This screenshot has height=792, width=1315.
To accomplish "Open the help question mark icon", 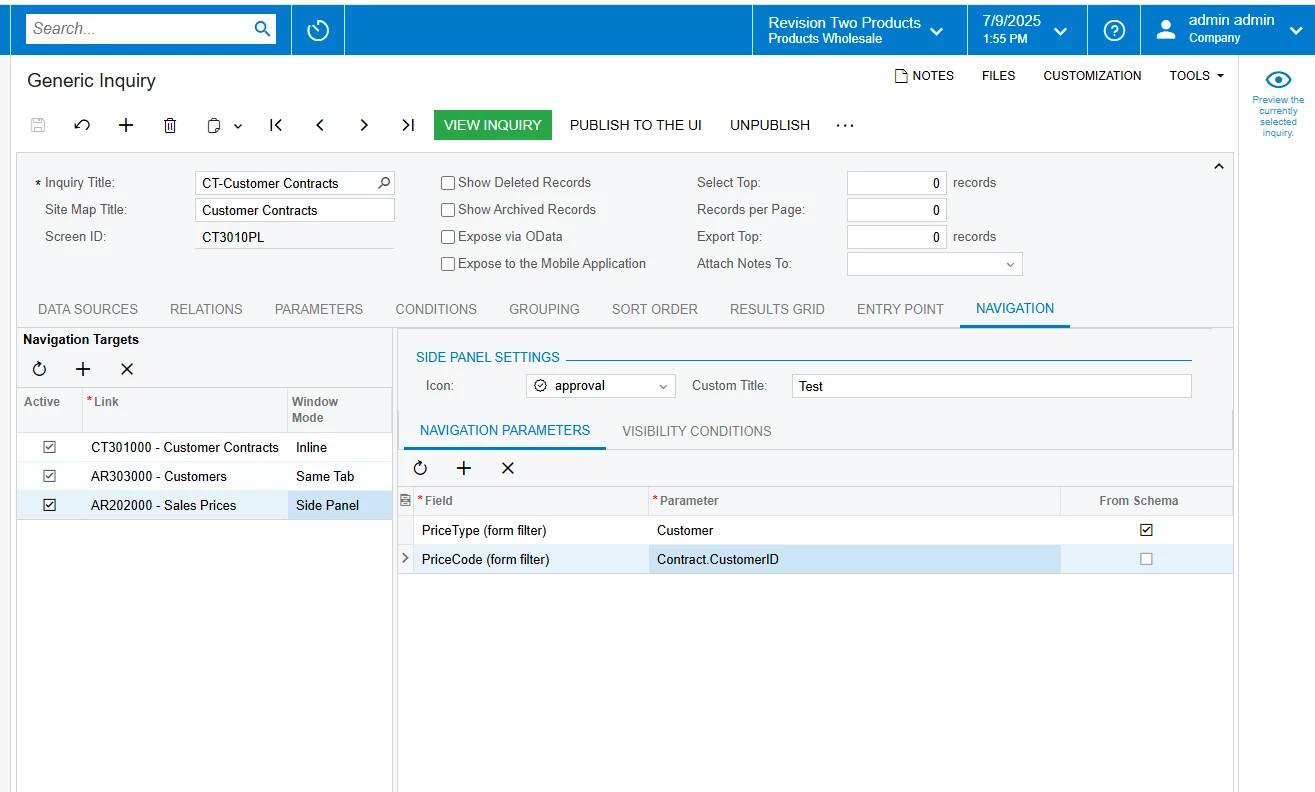I will [1114, 30].
